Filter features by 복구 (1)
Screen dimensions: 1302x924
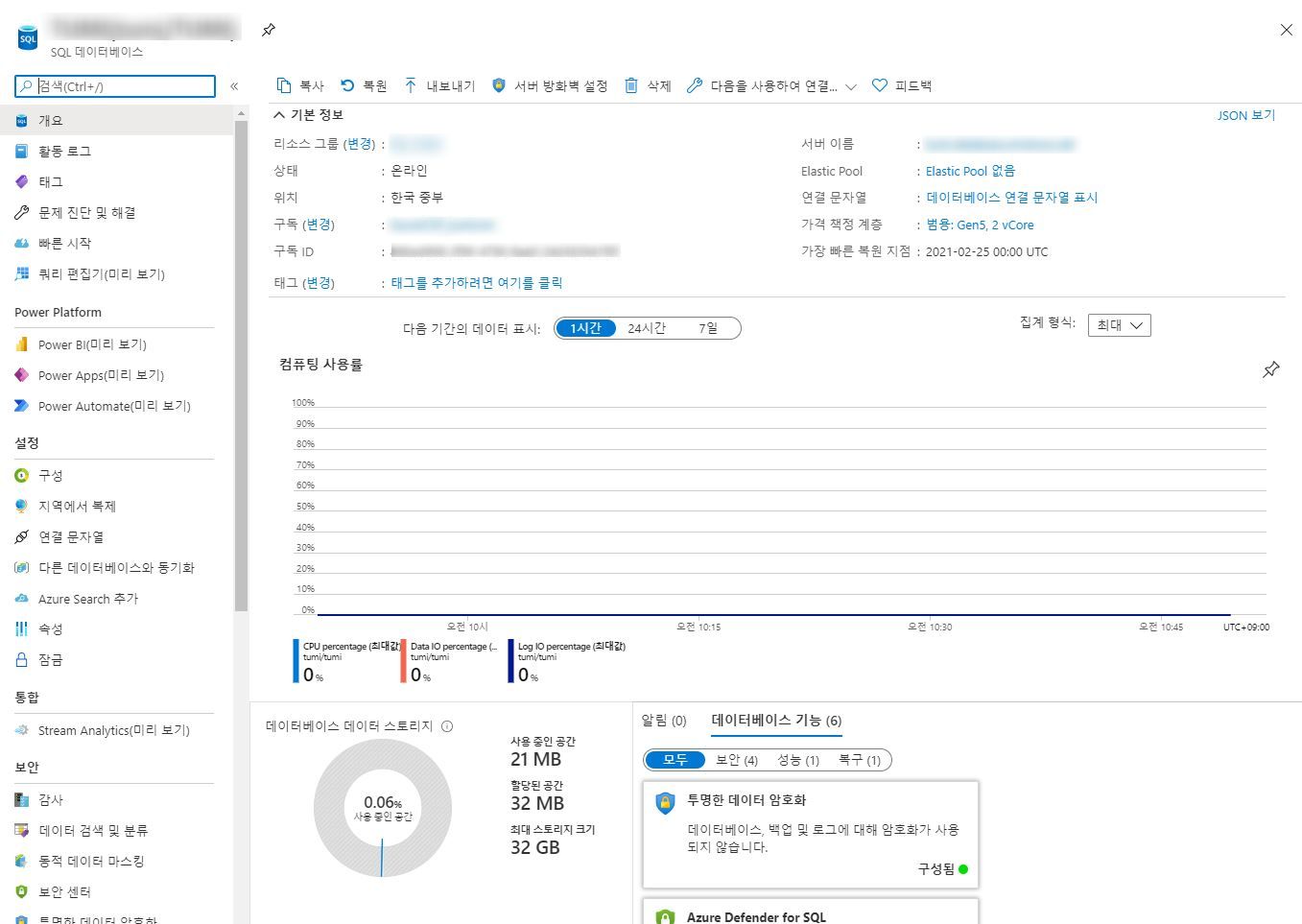[860, 760]
